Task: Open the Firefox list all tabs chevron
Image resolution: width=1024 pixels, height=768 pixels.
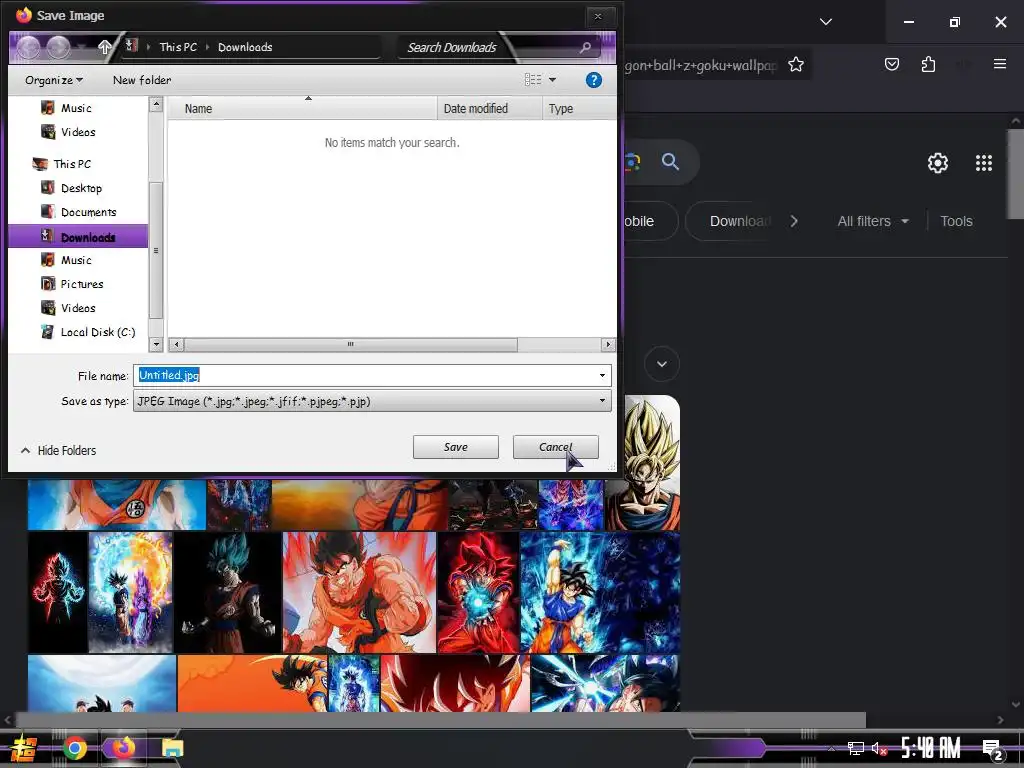Action: 826,22
